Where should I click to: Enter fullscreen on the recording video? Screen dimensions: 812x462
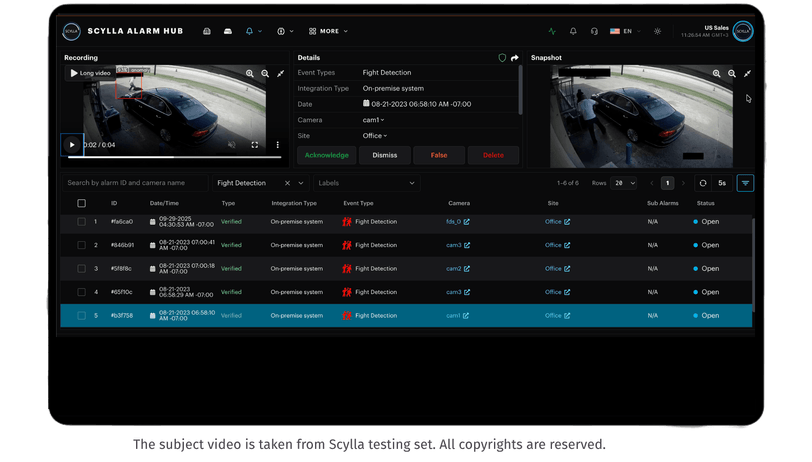coord(255,145)
